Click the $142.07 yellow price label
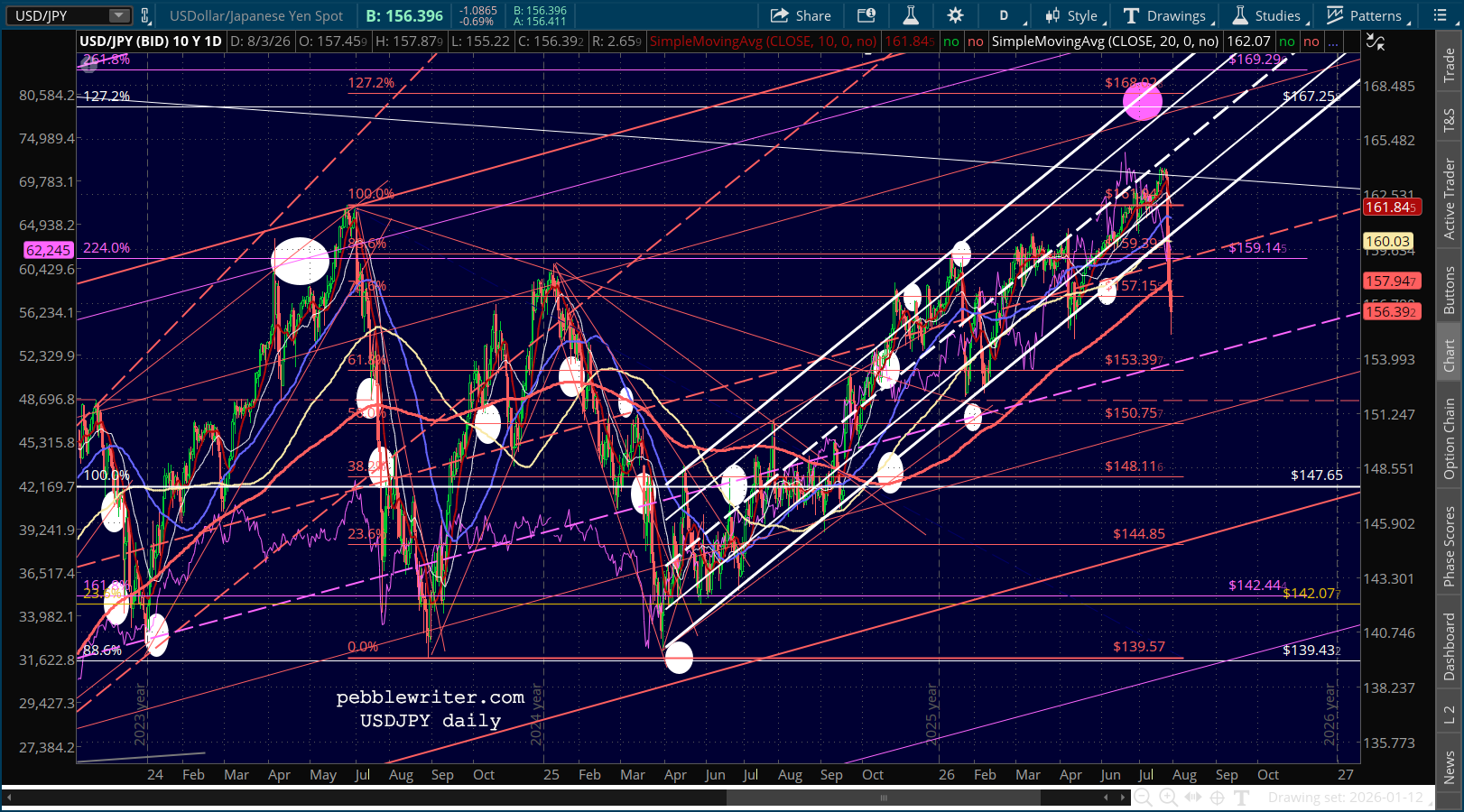The image size is (1464, 812). coord(1311,593)
